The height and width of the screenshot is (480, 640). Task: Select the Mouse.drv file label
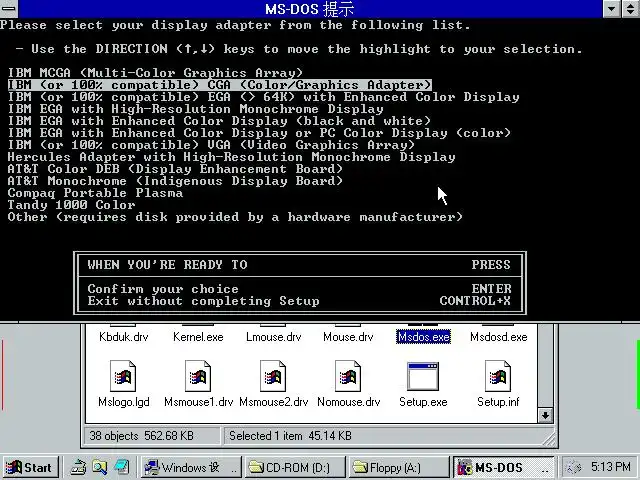click(x=348, y=337)
